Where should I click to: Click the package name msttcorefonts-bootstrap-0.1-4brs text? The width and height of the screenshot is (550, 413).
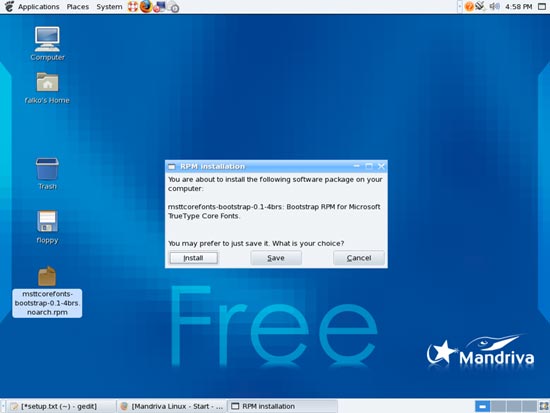coord(225,207)
